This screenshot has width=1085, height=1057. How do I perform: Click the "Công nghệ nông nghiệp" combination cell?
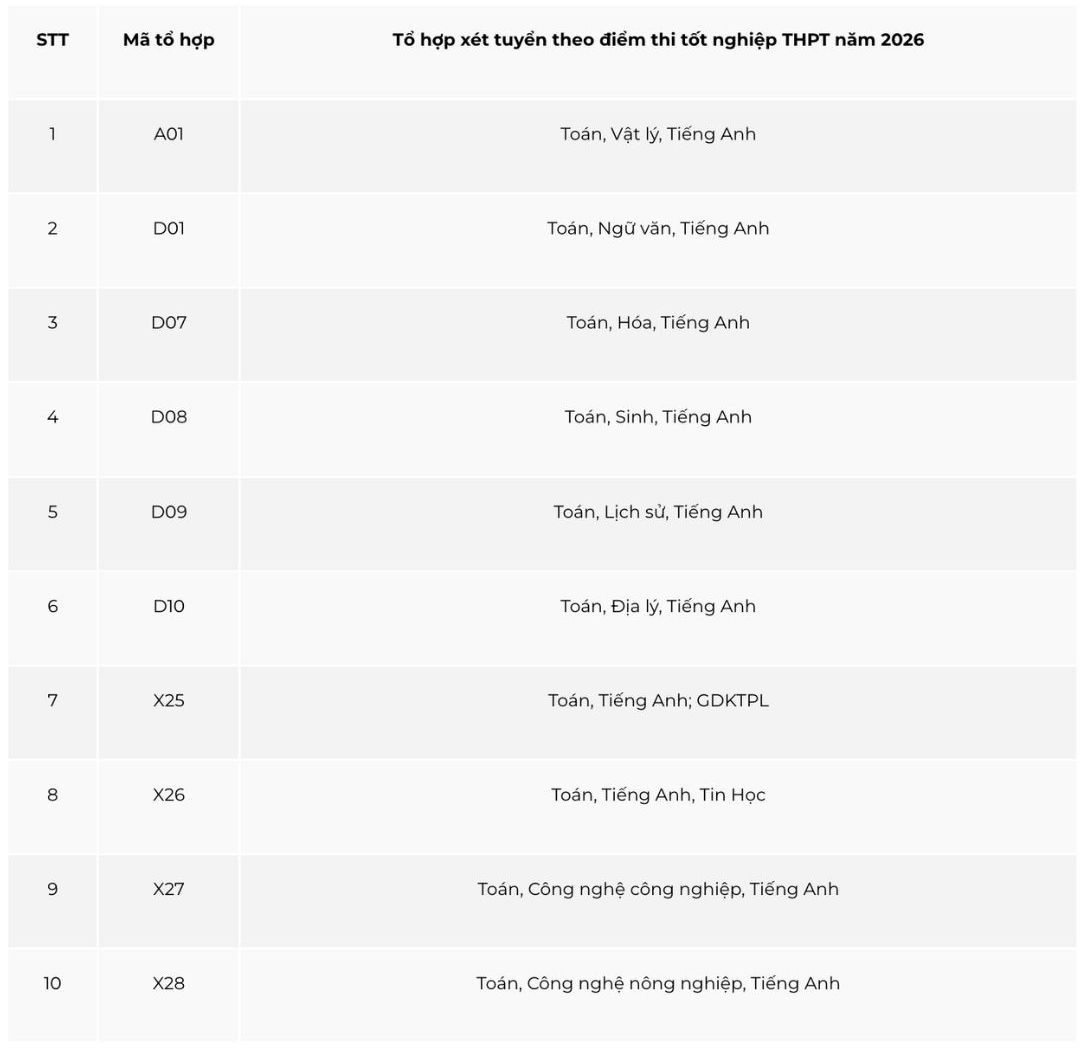pyautogui.click(x=658, y=984)
